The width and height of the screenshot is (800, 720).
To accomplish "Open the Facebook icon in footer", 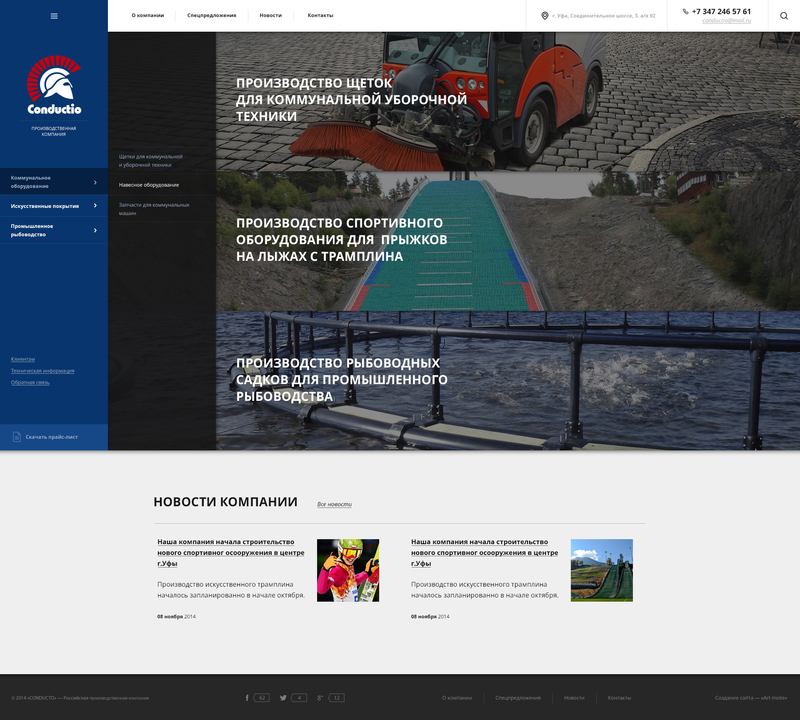I will tap(247, 698).
